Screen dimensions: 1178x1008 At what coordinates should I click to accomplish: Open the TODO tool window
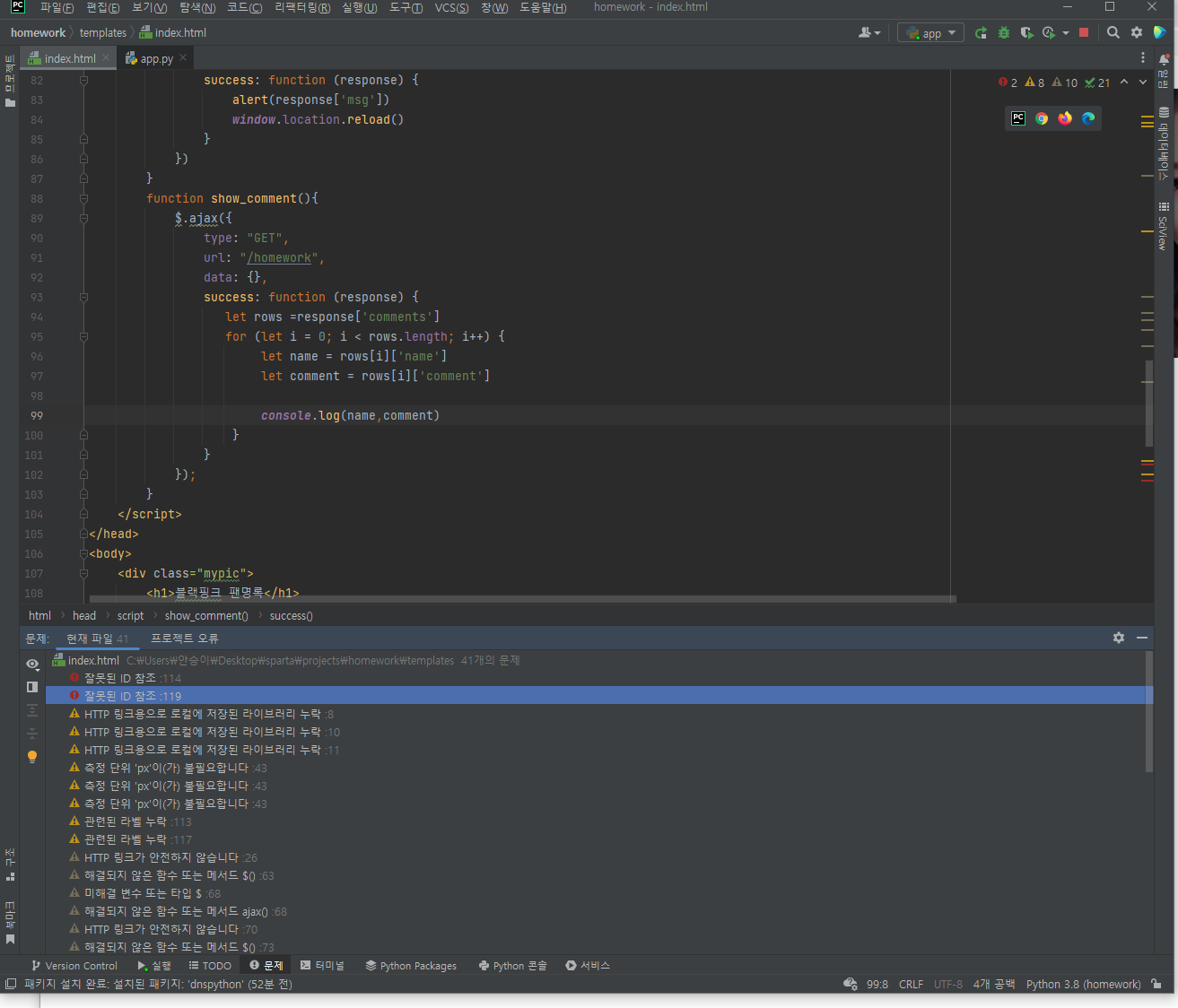coord(210,966)
